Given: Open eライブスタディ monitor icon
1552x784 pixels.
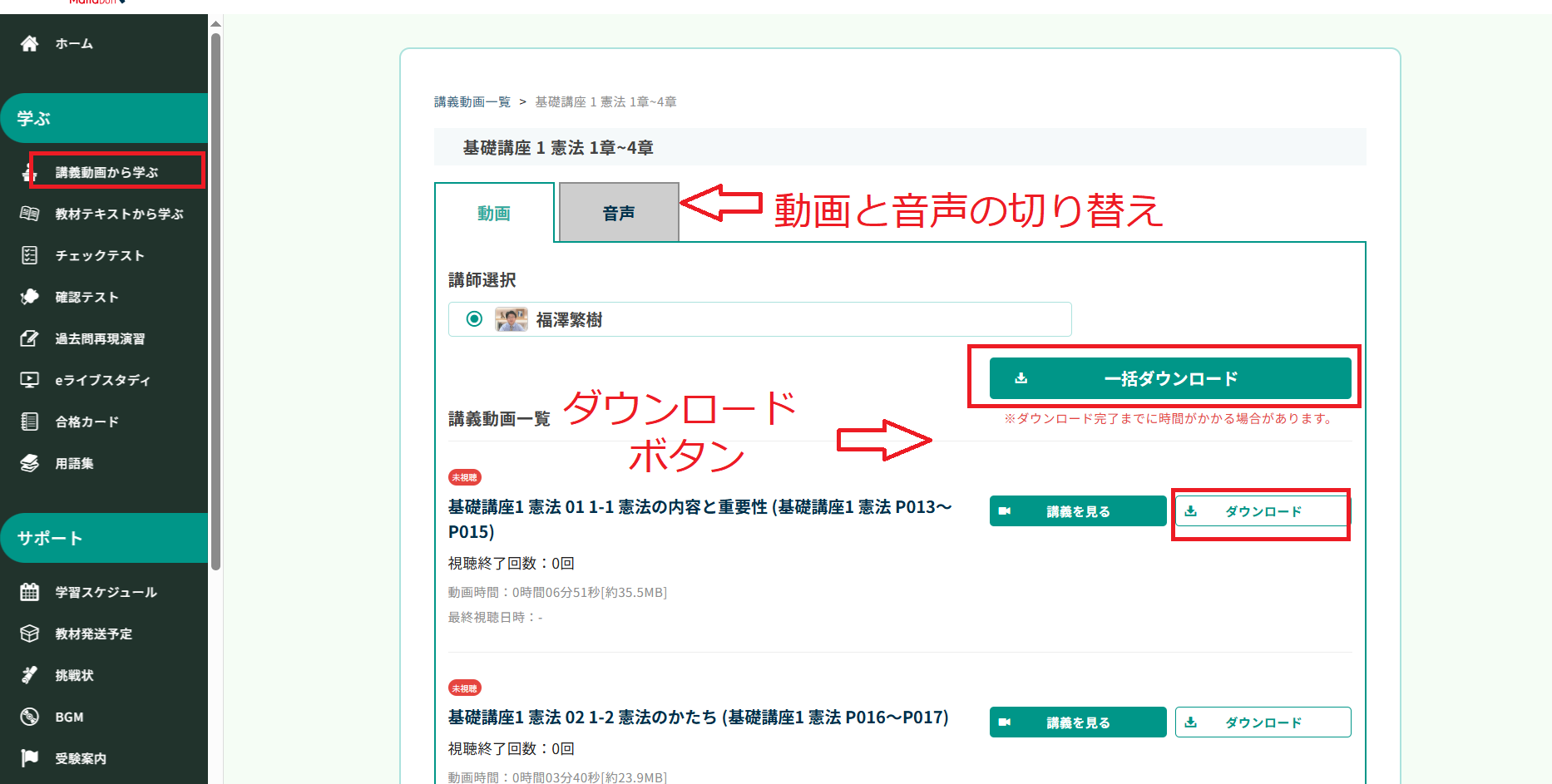Looking at the screenshot, I should click(x=30, y=380).
